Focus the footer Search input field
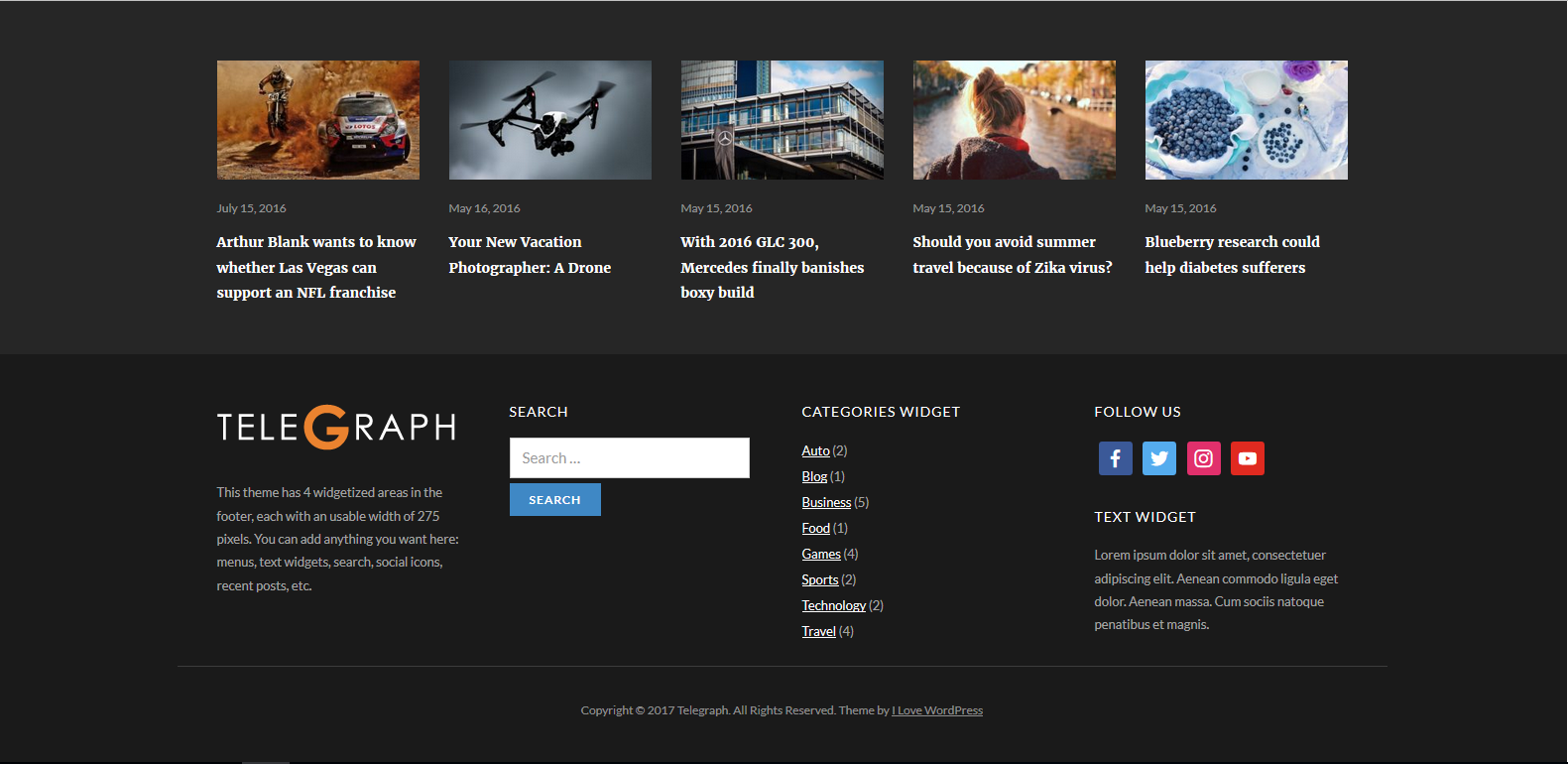Viewport: 1568px width, 764px height. point(629,458)
